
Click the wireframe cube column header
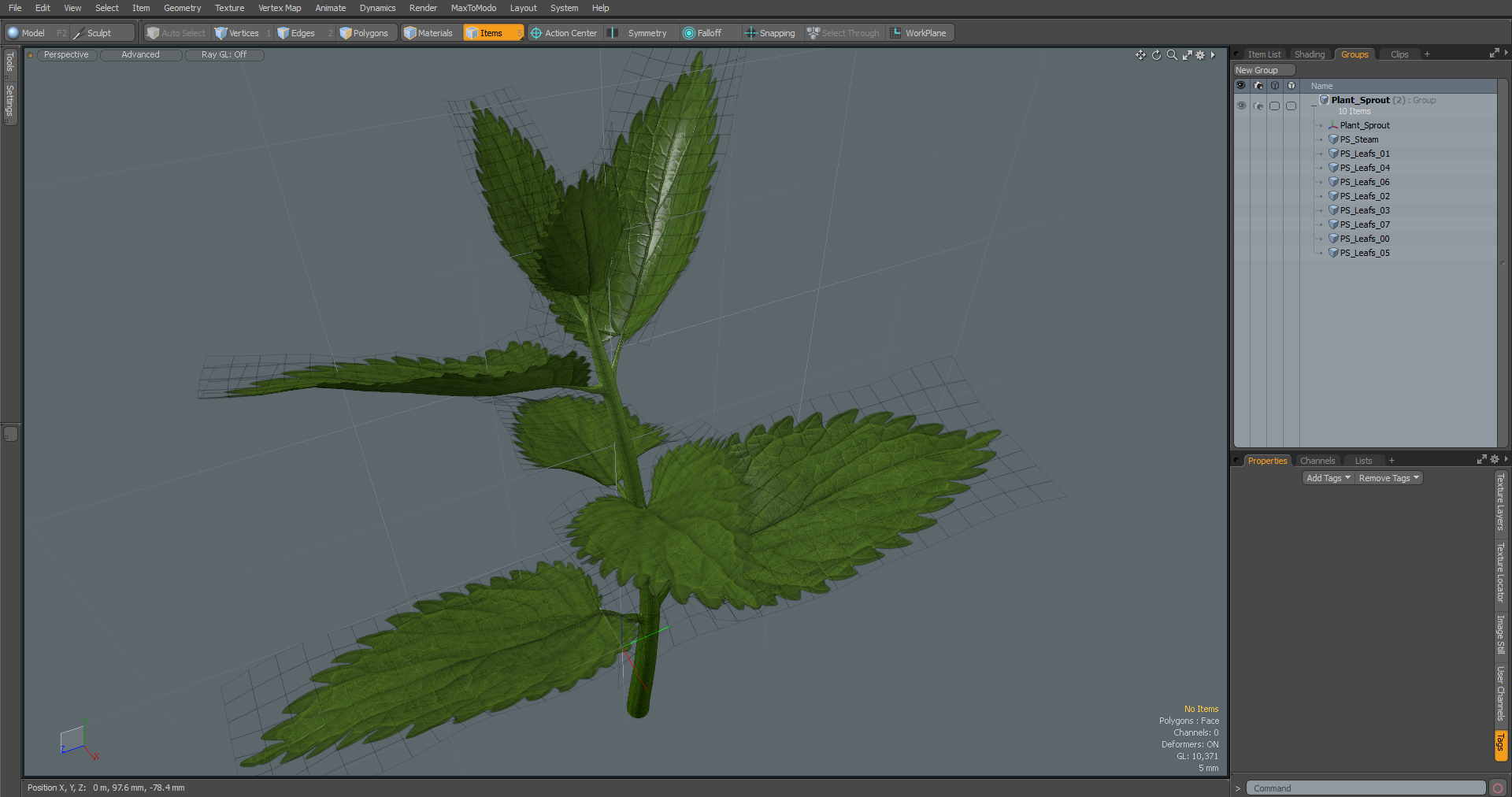1275,86
